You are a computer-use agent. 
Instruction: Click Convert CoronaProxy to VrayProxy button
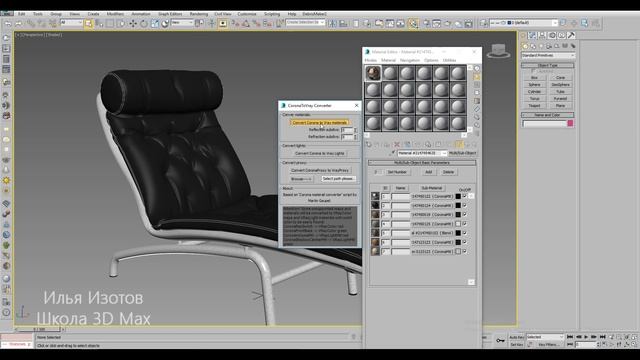pyautogui.click(x=320, y=170)
